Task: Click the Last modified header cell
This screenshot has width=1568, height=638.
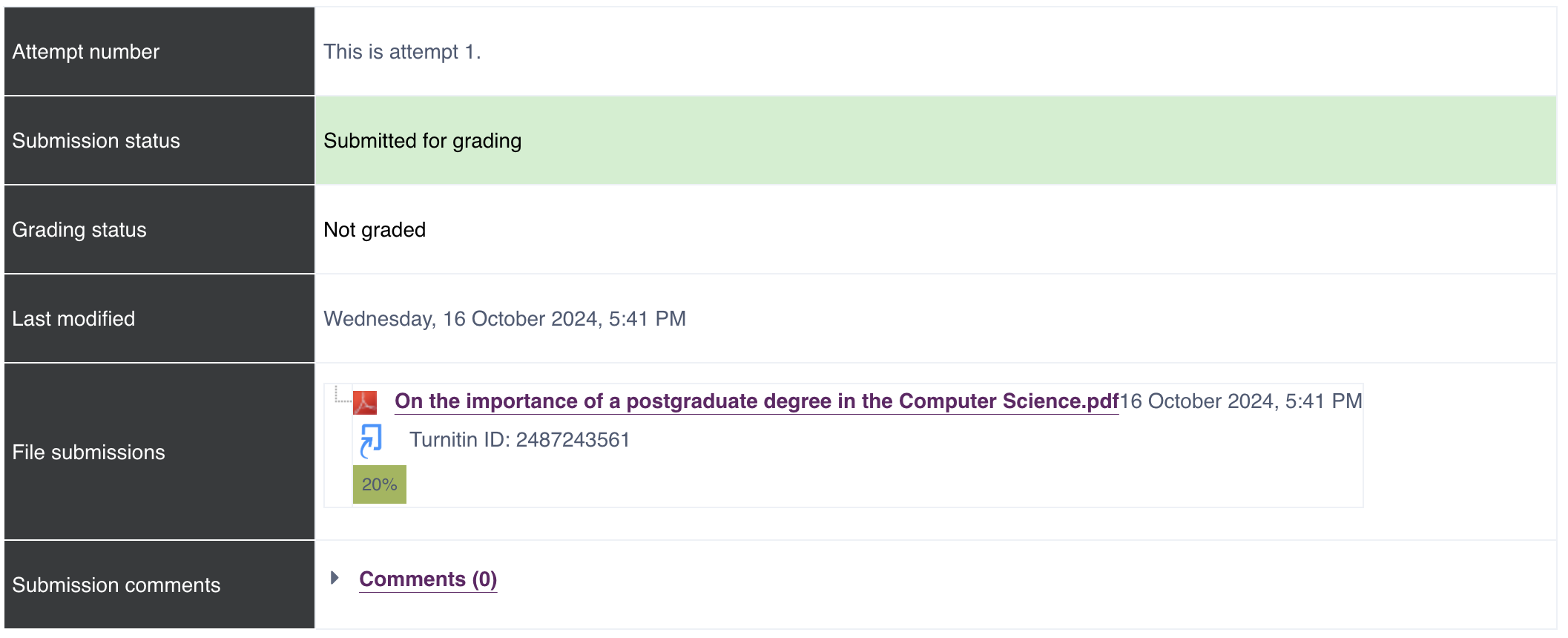Action: pos(159,319)
